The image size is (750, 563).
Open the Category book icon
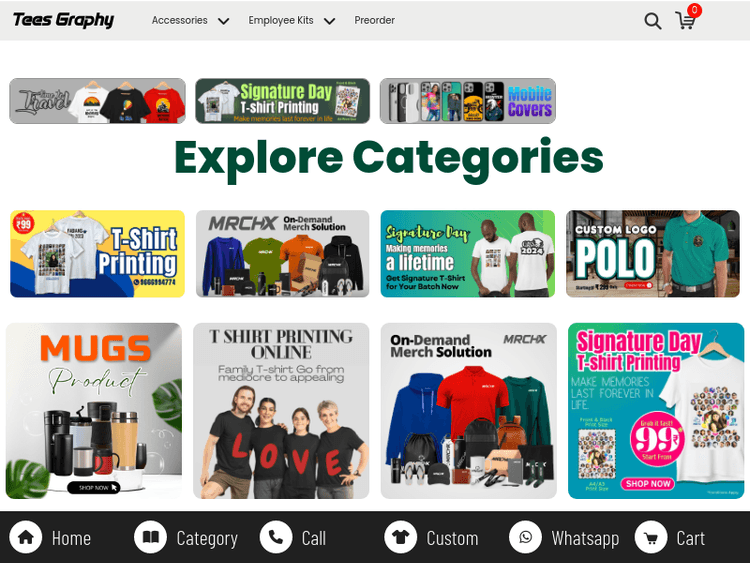(151, 537)
